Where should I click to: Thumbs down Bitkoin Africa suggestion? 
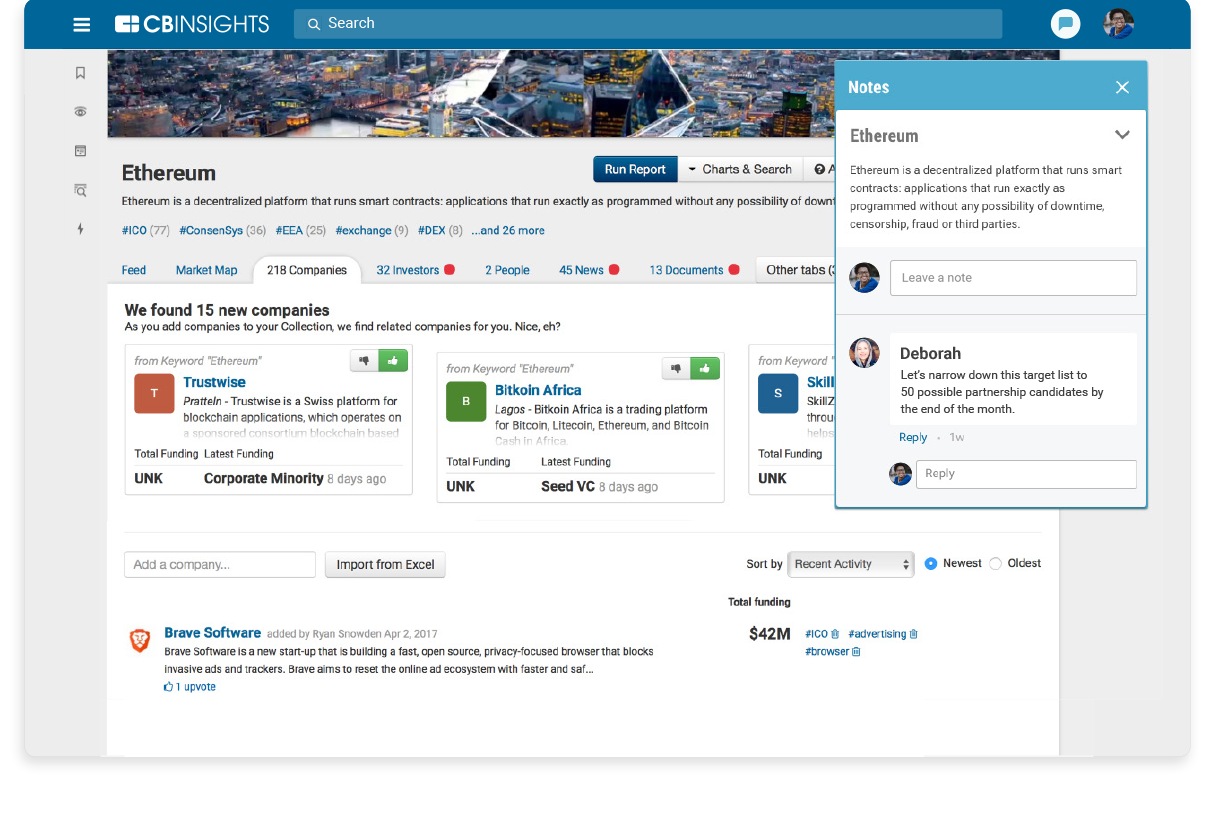[676, 369]
